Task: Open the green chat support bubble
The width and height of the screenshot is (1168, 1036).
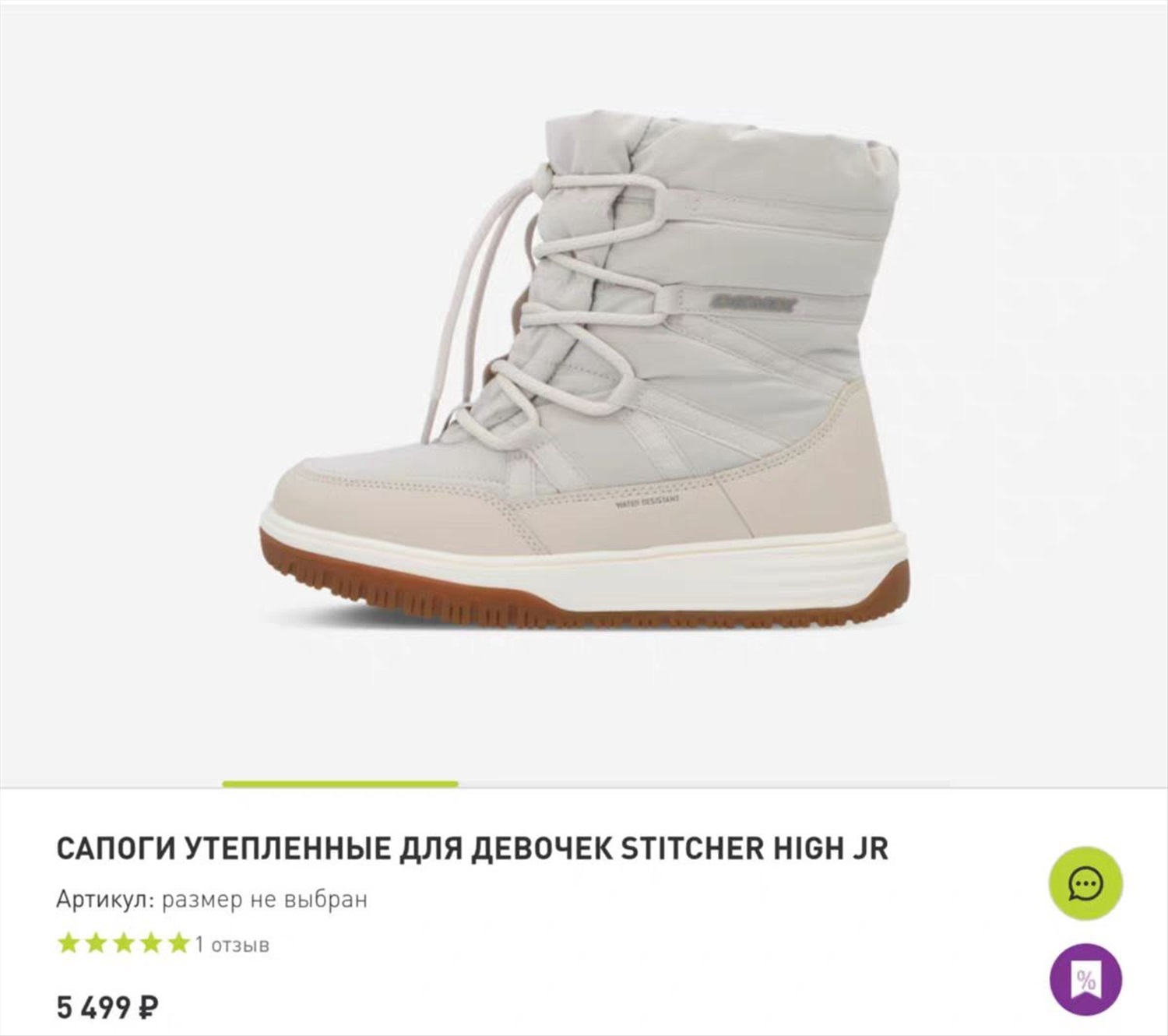Action: pos(1085,883)
